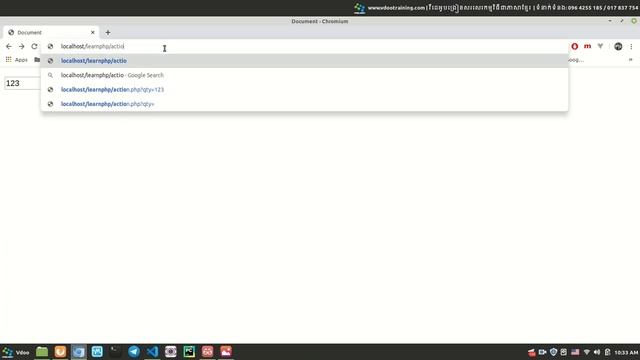Go back with the browser back arrow

coord(9,47)
